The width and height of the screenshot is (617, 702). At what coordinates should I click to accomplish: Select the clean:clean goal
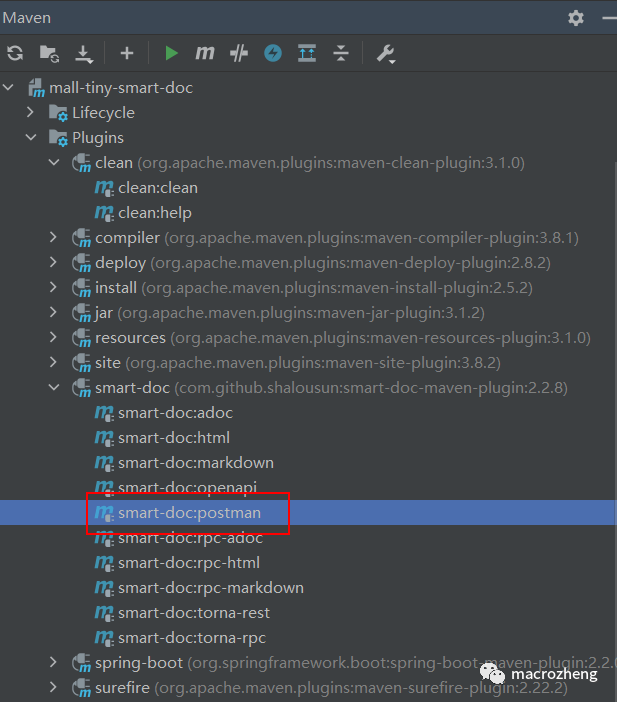[158, 188]
